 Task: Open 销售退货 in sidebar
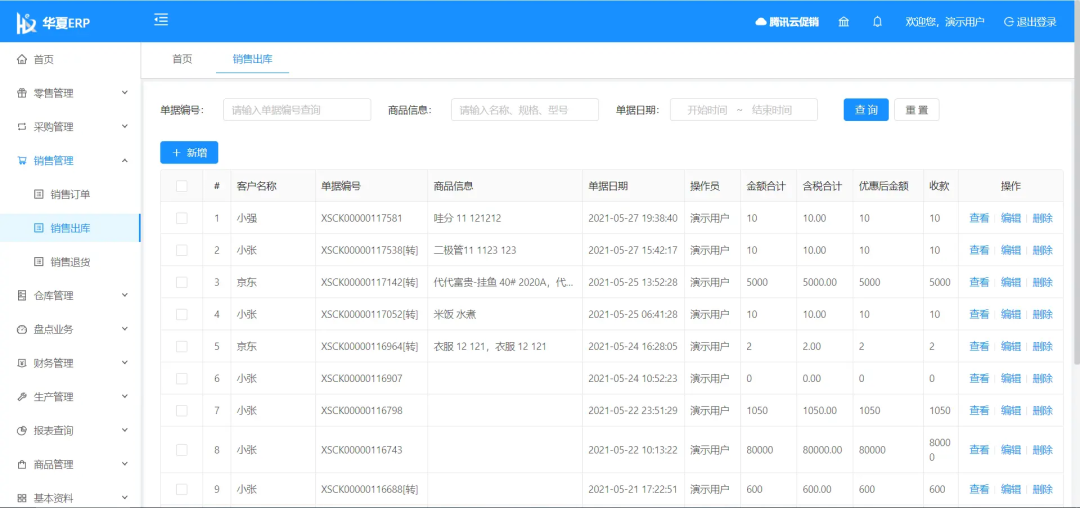tap(70, 262)
